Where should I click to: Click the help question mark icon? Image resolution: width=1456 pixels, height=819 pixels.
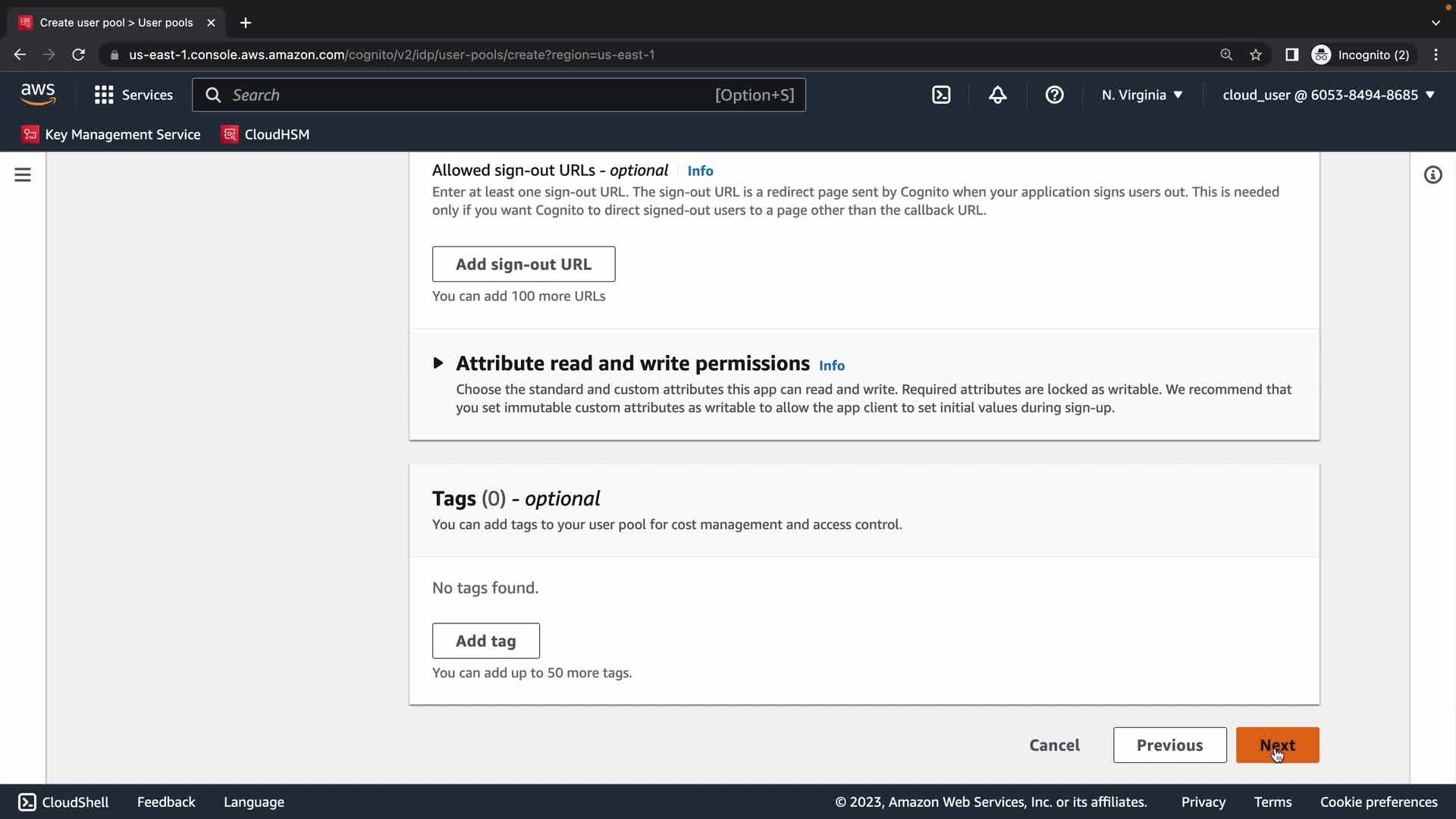click(x=1054, y=95)
